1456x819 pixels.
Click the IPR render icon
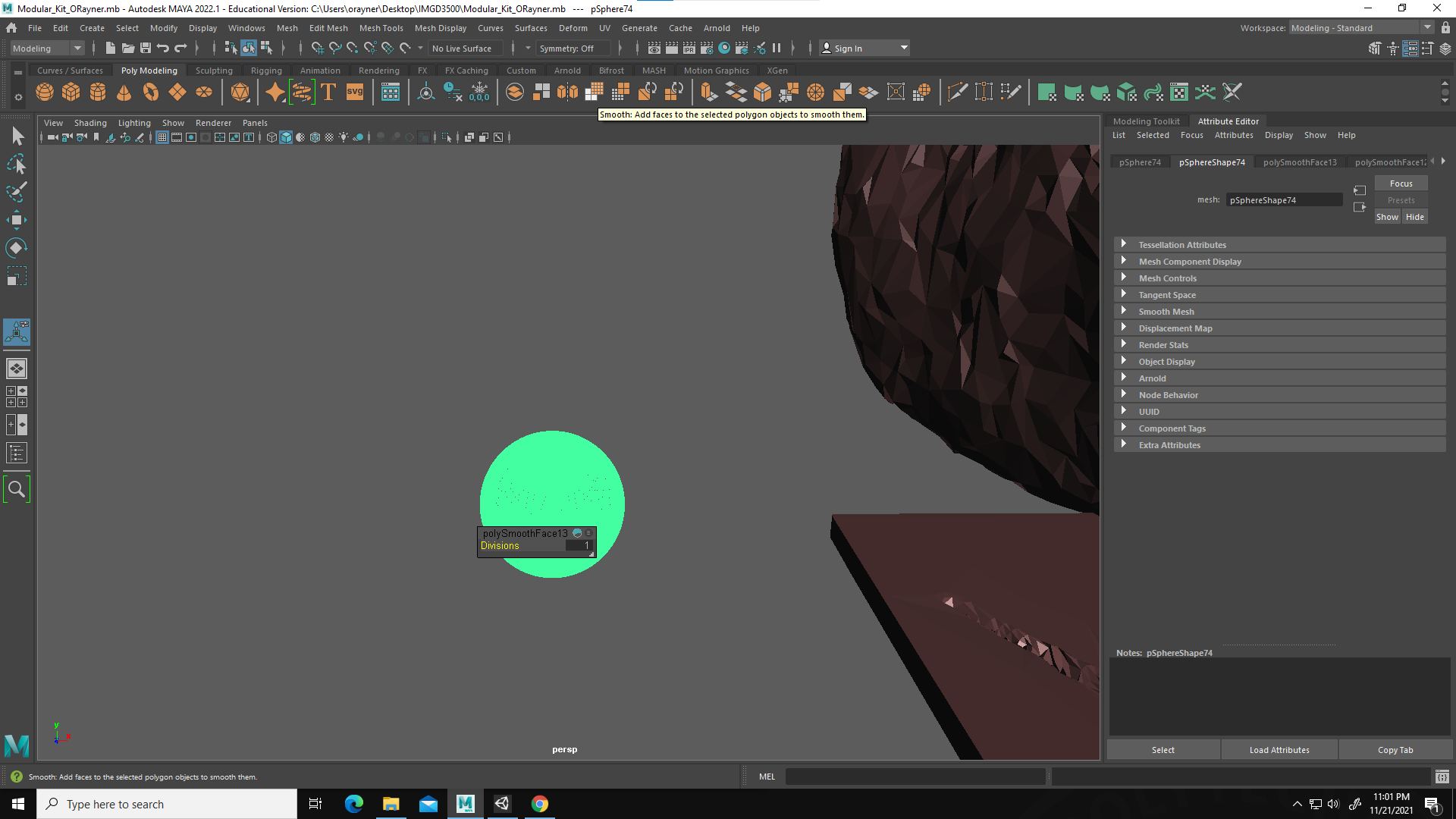tap(689, 48)
